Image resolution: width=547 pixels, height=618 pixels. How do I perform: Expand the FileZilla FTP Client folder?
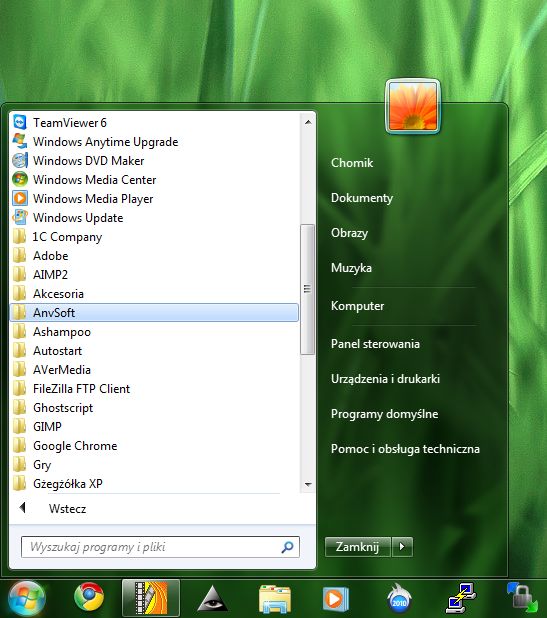[154, 389]
